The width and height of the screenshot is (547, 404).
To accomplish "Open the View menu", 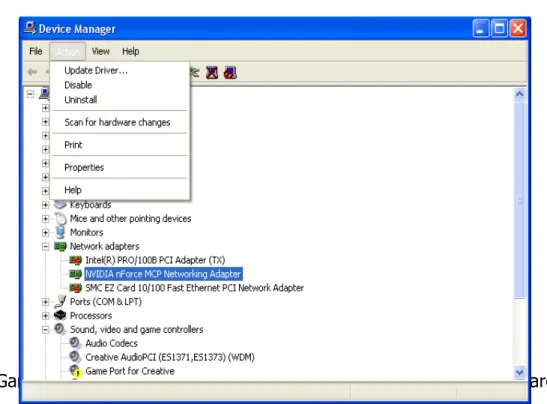I will (x=100, y=51).
